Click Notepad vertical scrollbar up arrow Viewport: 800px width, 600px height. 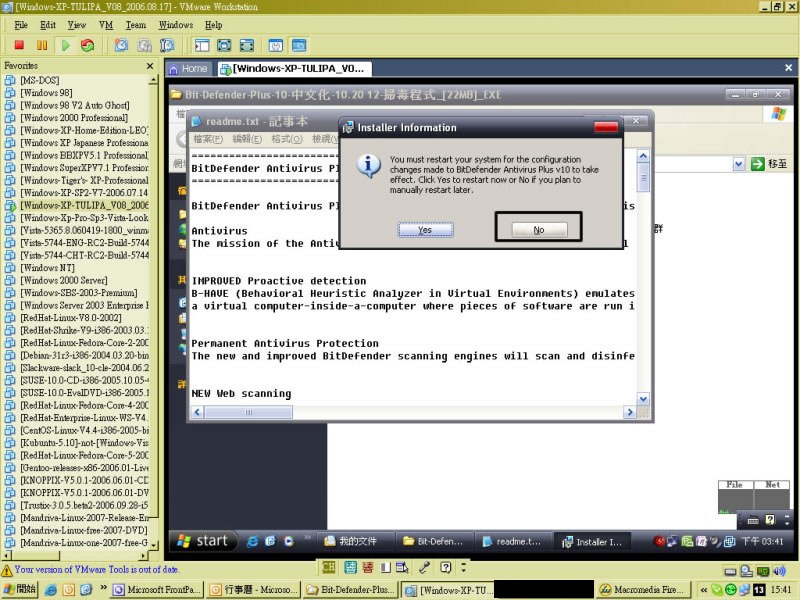pos(643,156)
